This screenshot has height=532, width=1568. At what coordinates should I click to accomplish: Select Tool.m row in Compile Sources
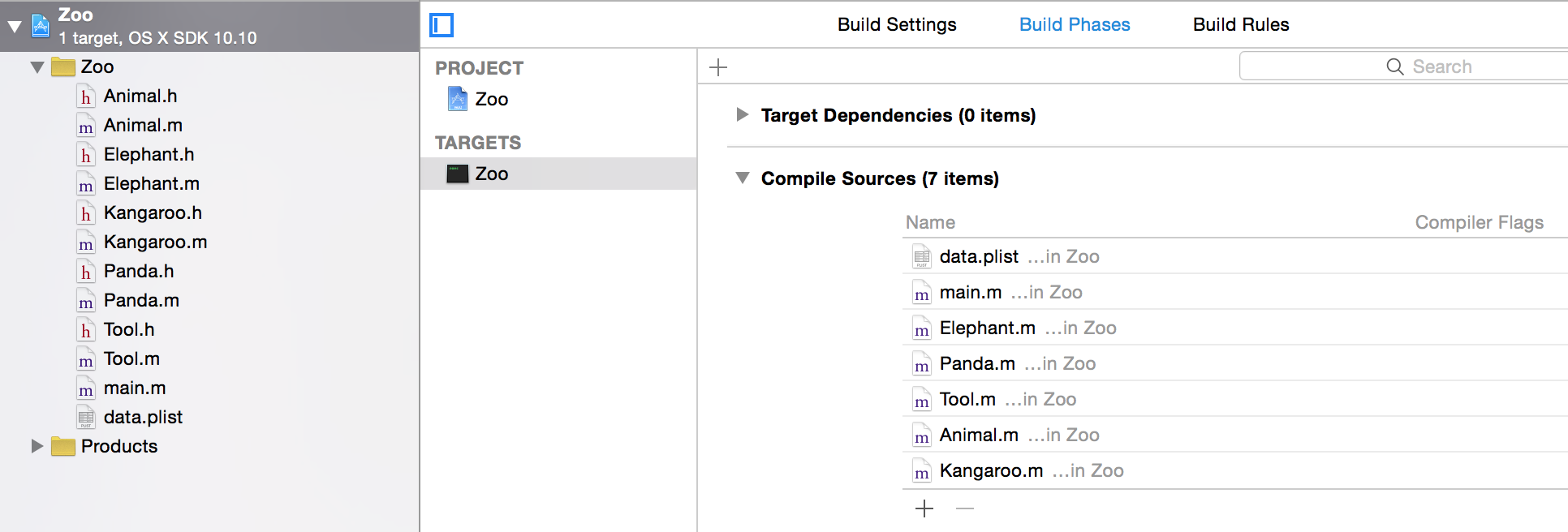pyautogui.click(x=1235, y=399)
